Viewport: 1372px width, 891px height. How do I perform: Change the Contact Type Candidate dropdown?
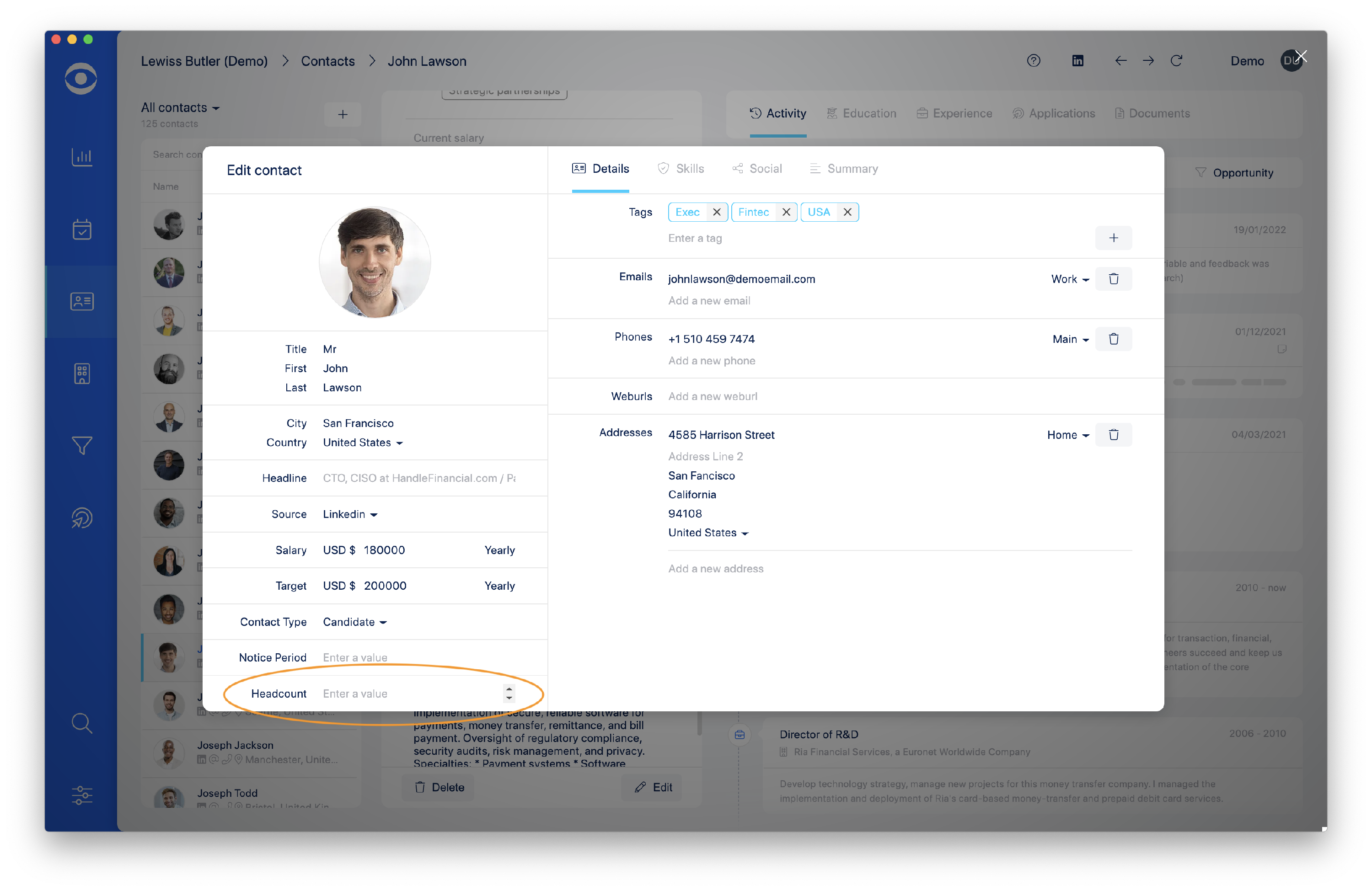(x=354, y=622)
